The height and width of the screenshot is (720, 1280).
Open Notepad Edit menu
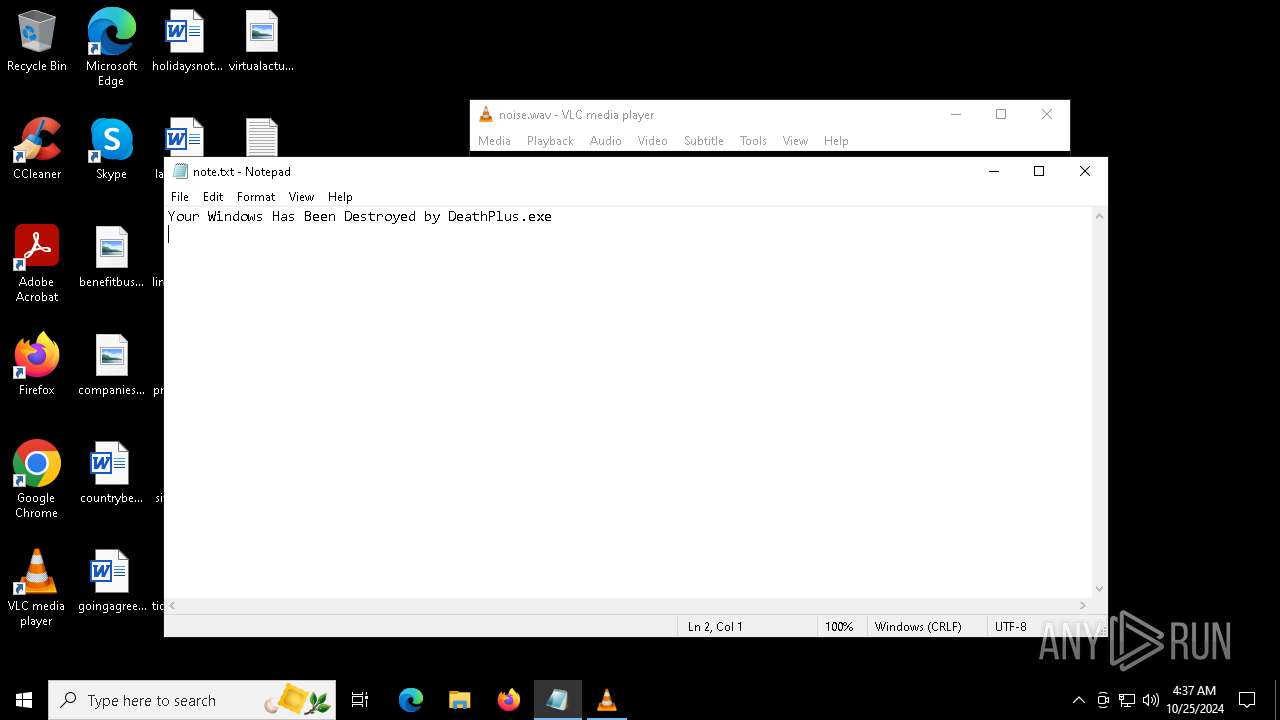click(x=213, y=197)
